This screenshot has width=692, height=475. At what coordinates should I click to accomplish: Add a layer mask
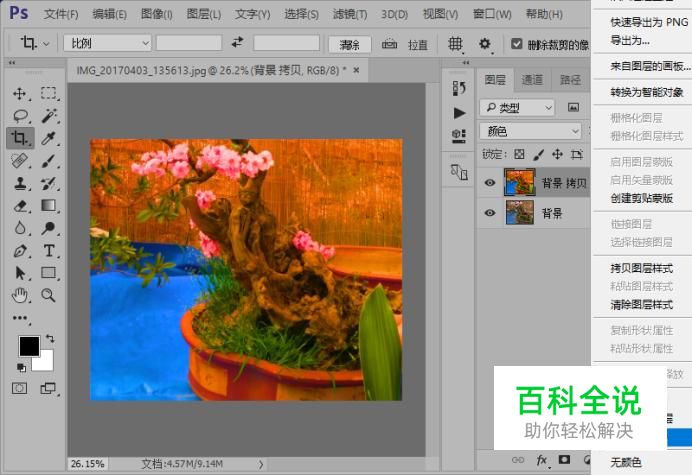(x=564, y=460)
